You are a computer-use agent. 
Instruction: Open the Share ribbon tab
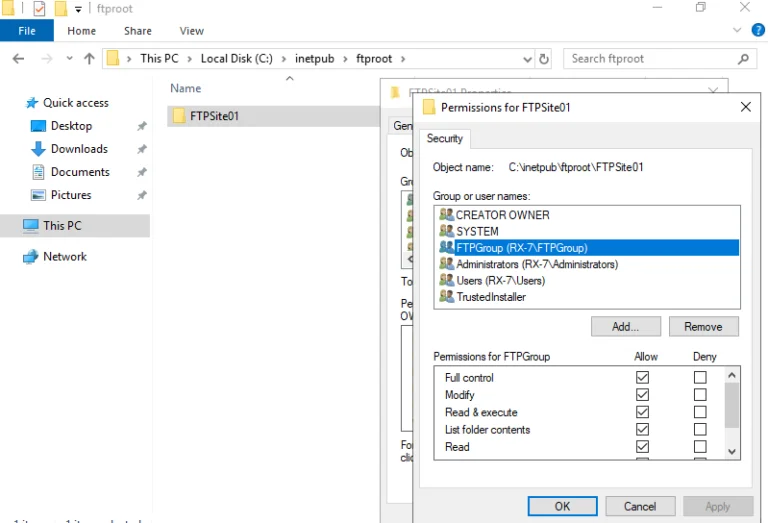pos(138,31)
